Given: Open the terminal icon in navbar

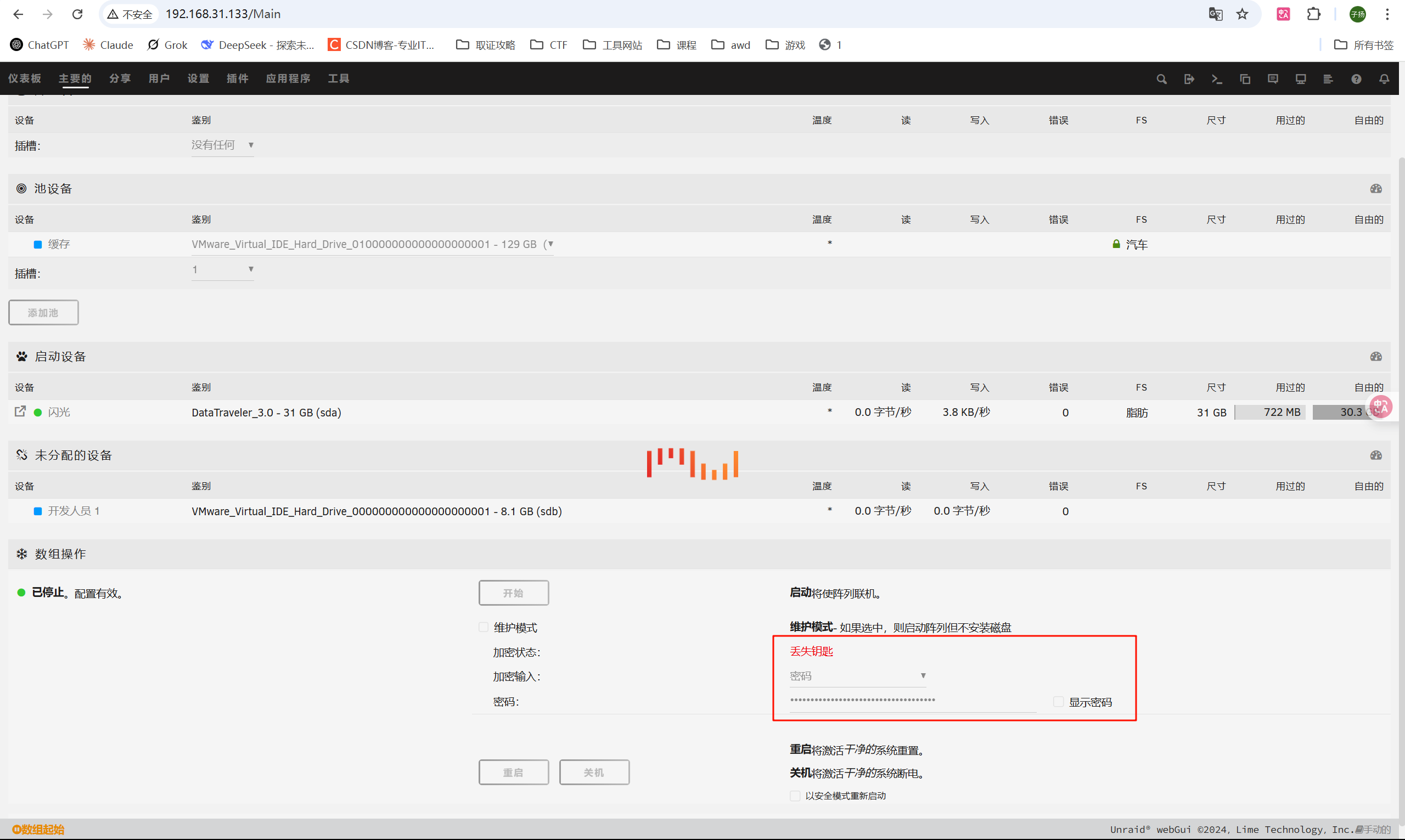Looking at the screenshot, I should [1217, 78].
